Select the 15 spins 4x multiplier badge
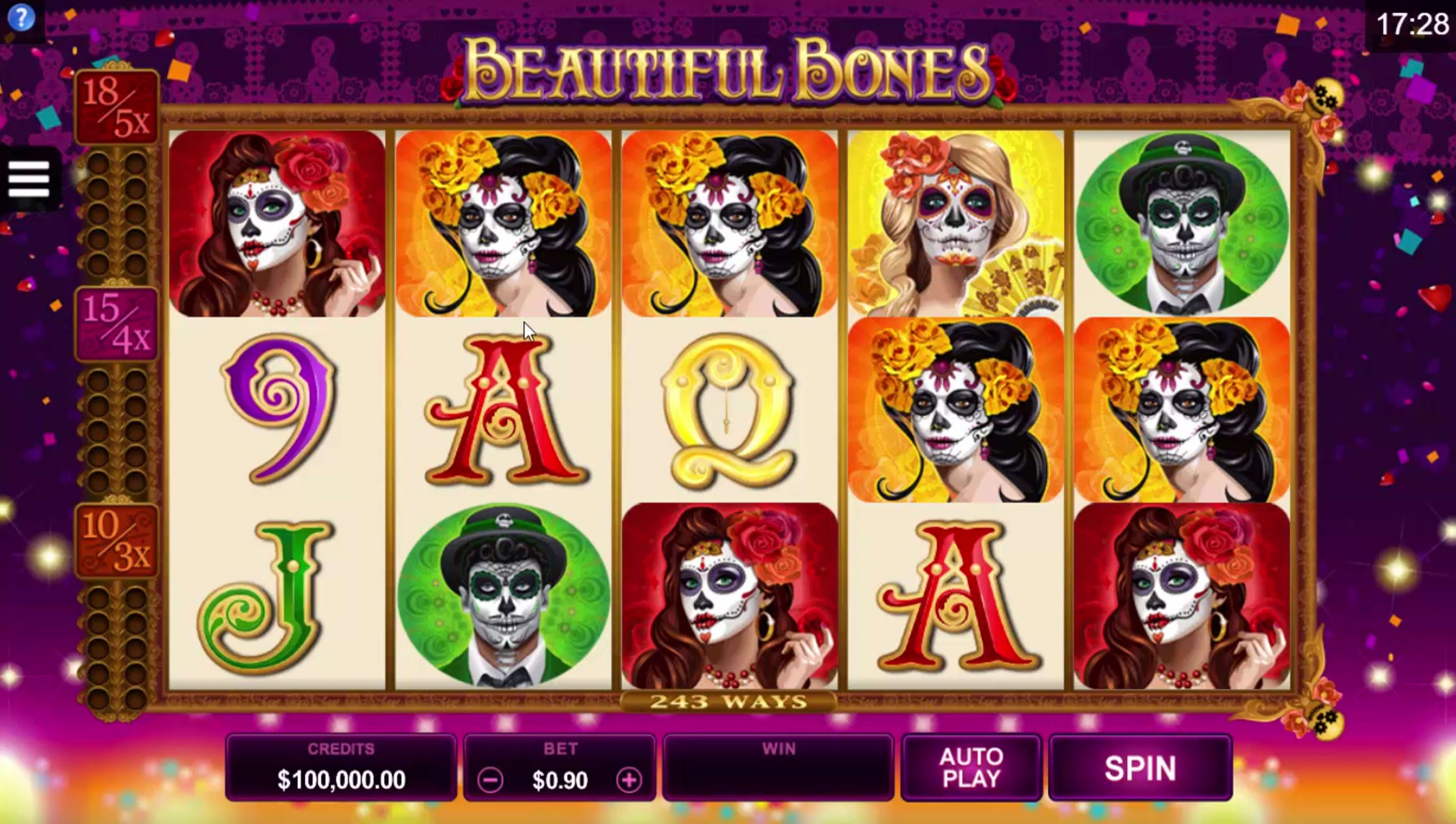Viewport: 1456px width, 824px height. pos(117,324)
